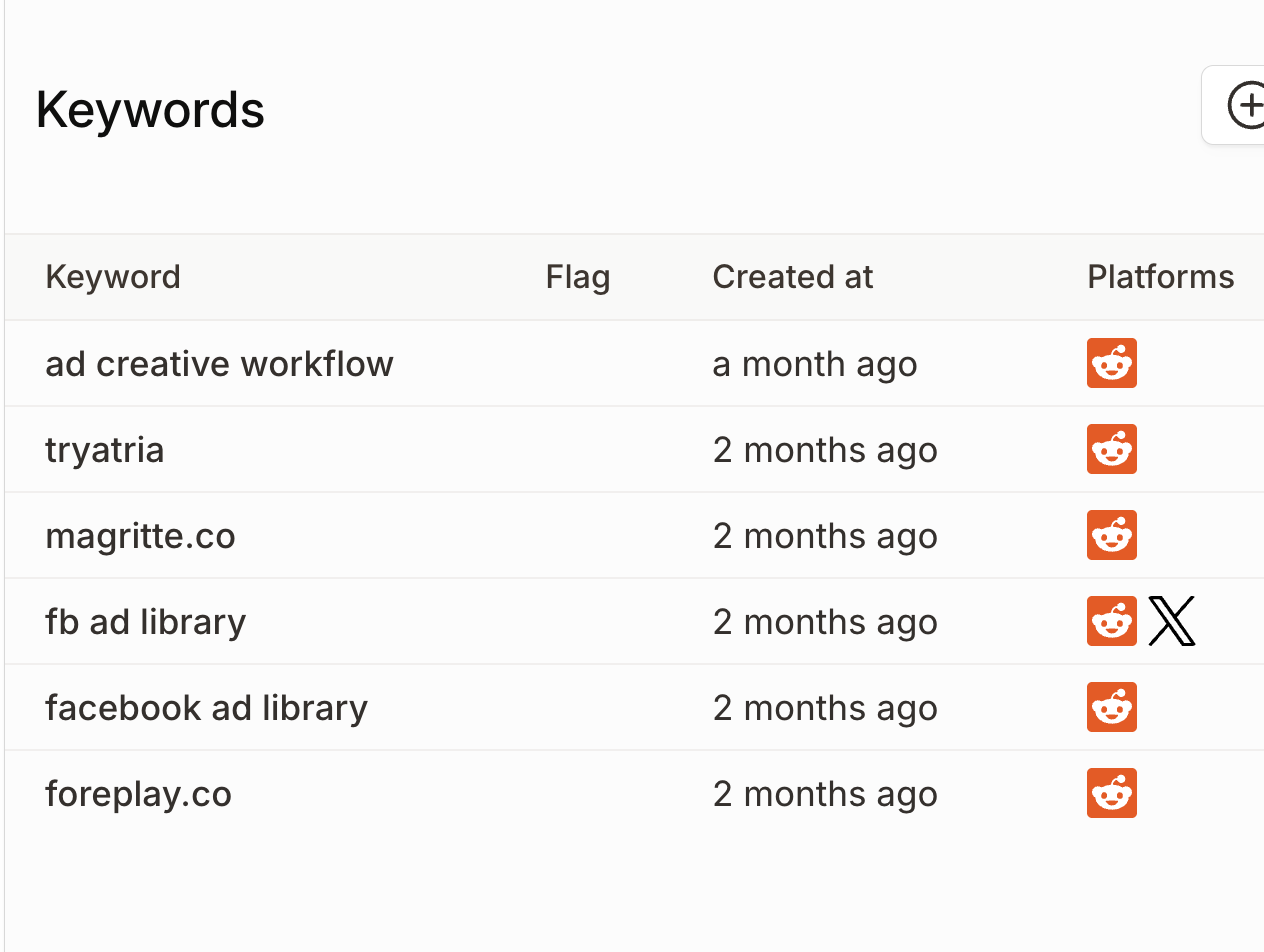Click the Reddit icon on the 'magritte.co' row

(1111, 535)
